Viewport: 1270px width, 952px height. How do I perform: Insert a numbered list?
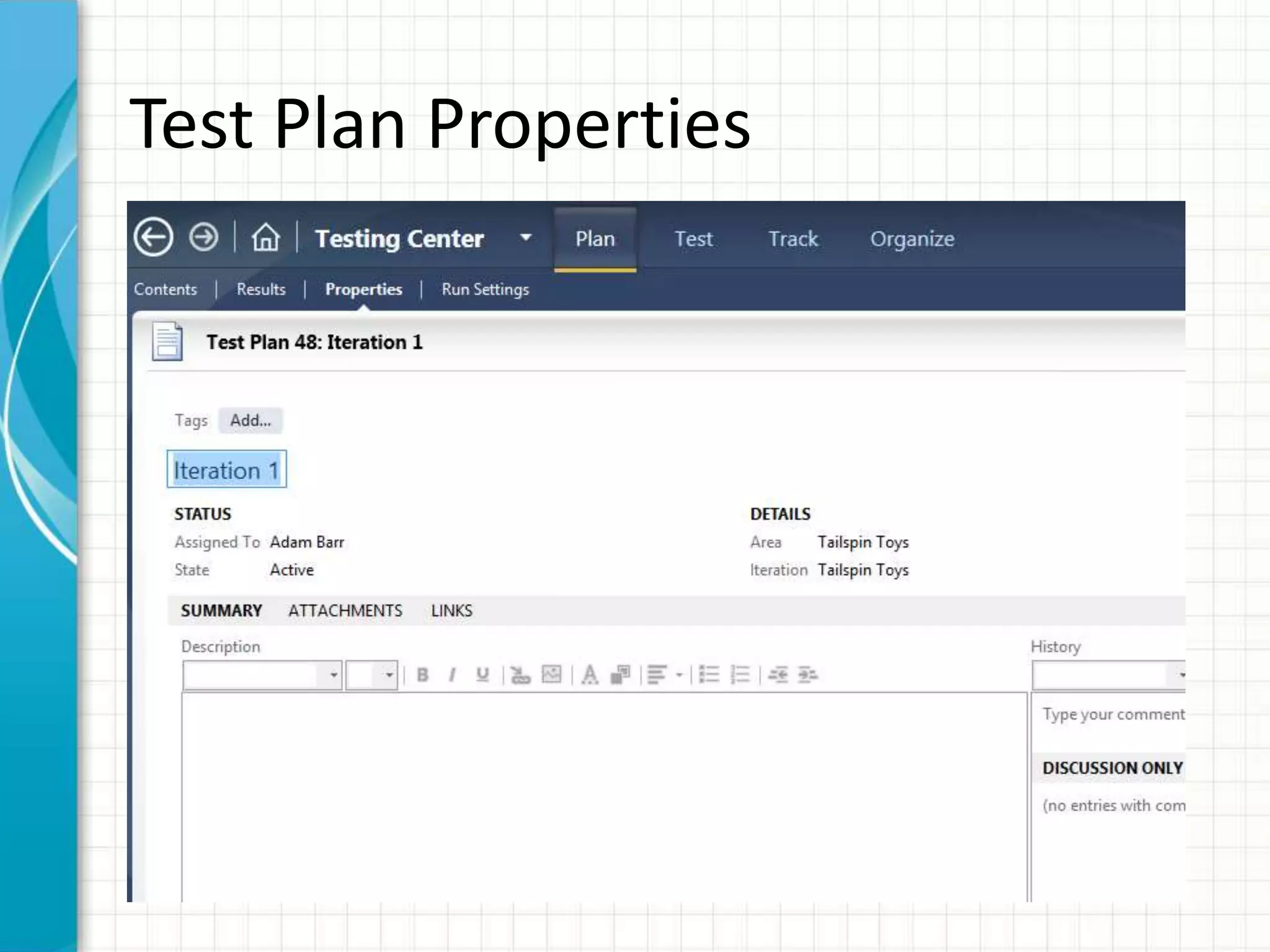click(x=740, y=675)
